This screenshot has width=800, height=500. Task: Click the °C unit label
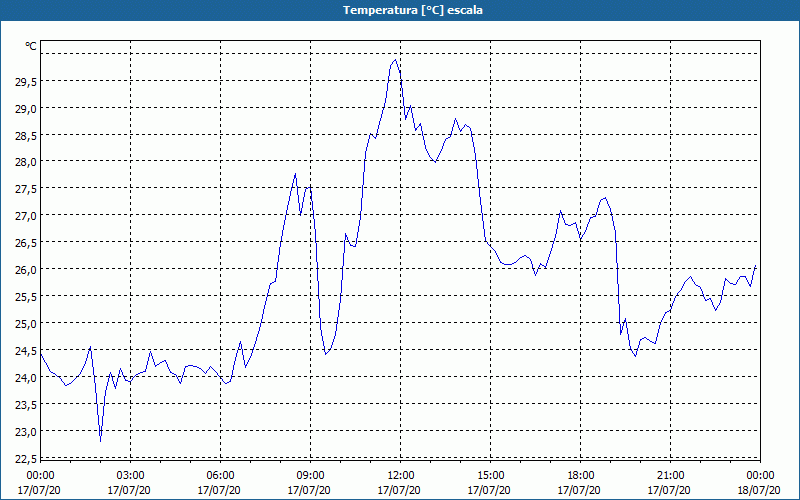(x=31, y=46)
